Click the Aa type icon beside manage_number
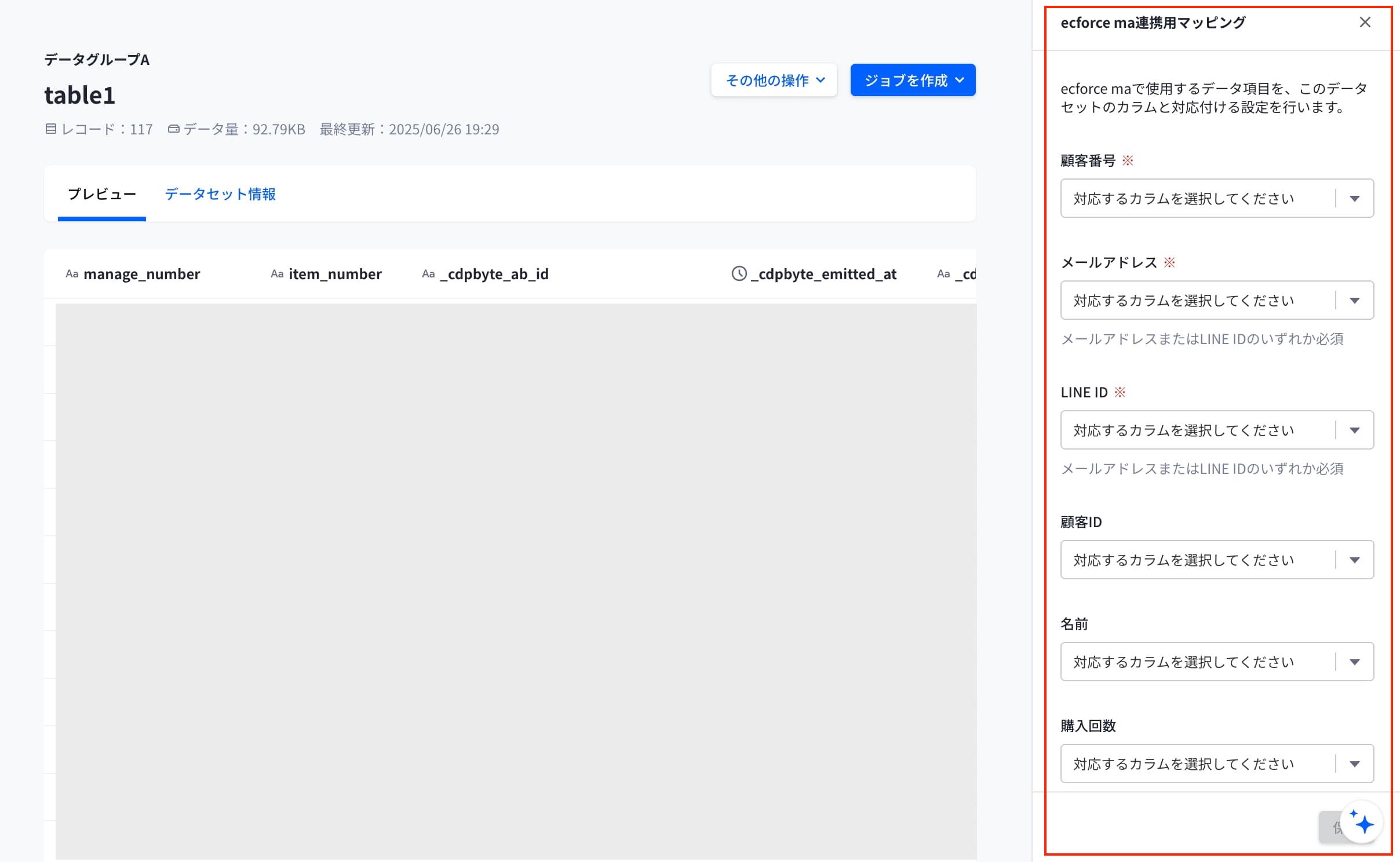This screenshot has height=862, width=1400. (72, 274)
